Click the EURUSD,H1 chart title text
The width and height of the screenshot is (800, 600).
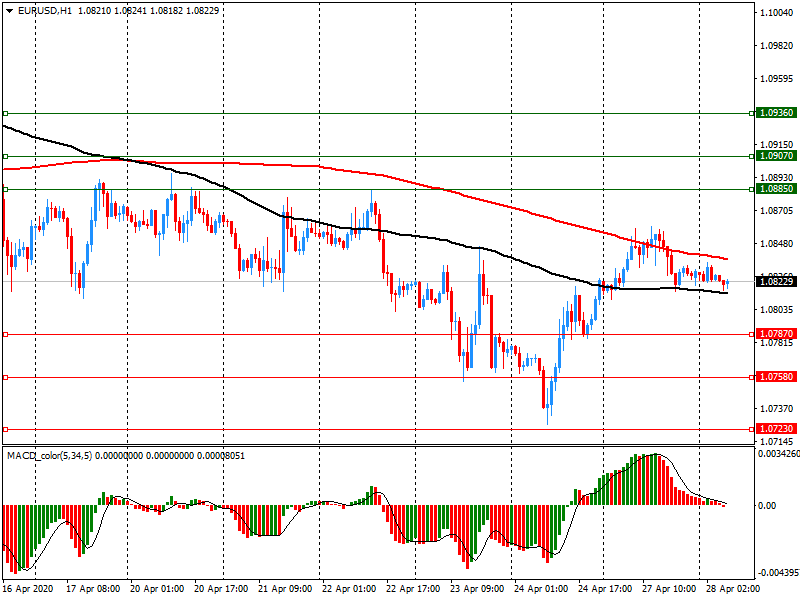45,11
